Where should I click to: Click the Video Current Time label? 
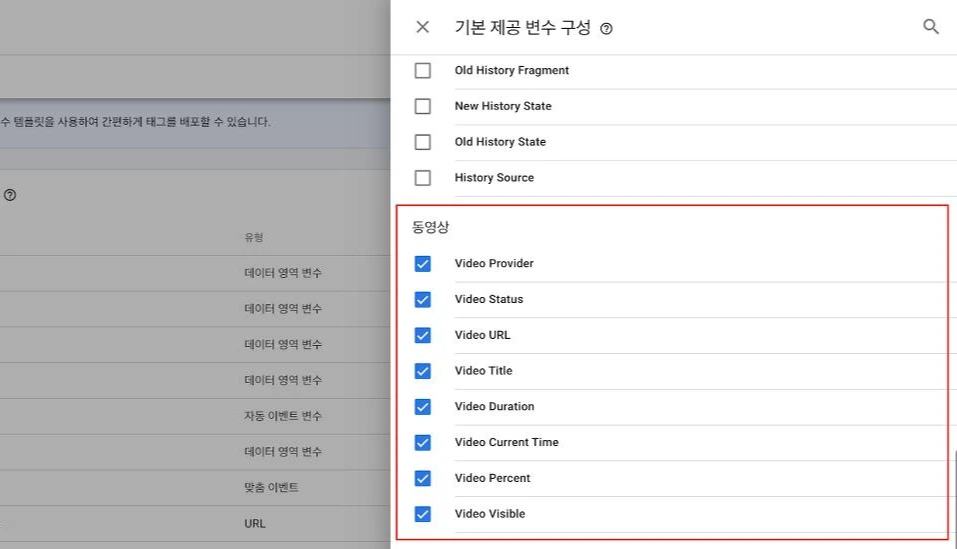(x=507, y=442)
